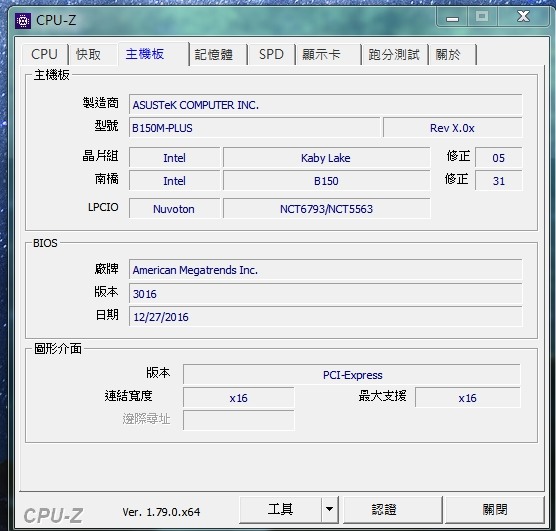Click the manufacturer field ASUSTeK COMPUTER INC.

pos(326,105)
